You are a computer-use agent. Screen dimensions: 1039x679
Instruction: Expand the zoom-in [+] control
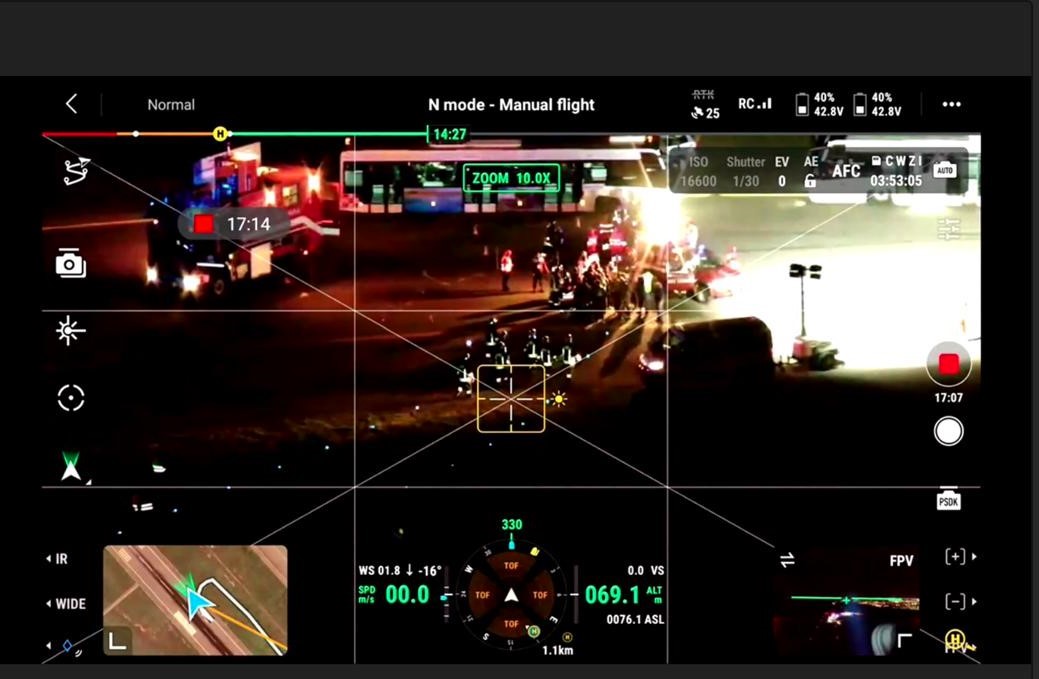coord(956,557)
